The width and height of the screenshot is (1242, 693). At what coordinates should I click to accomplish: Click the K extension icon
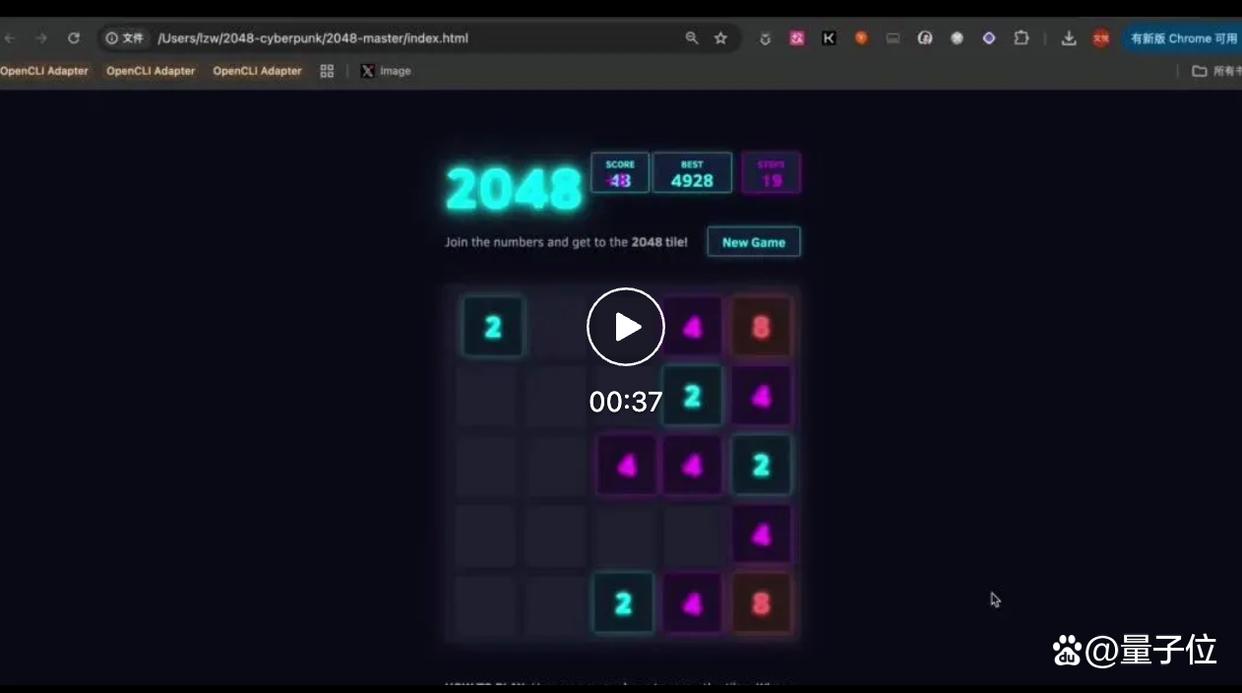[x=829, y=38]
